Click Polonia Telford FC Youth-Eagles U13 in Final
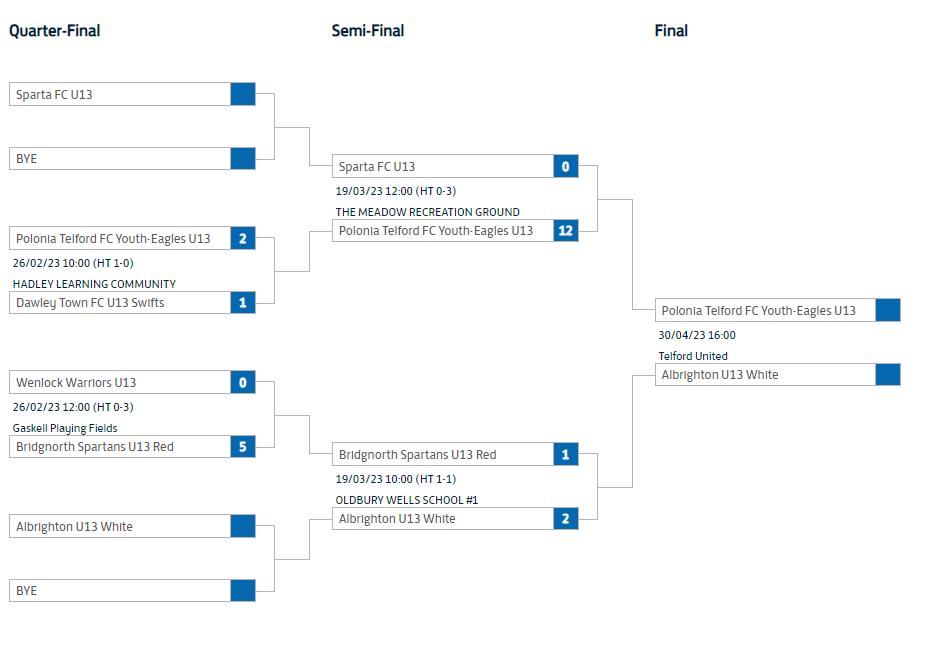The width and height of the screenshot is (931, 647). [x=758, y=311]
